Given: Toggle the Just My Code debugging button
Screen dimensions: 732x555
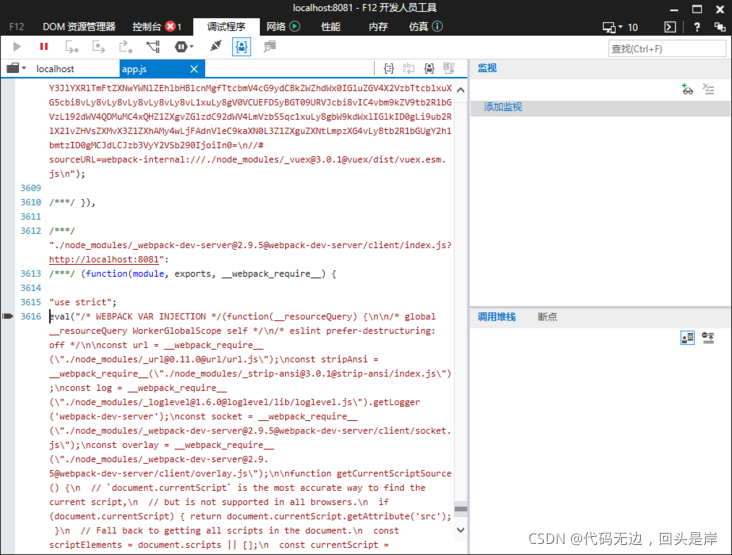Looking at the screenshot, I should coord(242,46).
